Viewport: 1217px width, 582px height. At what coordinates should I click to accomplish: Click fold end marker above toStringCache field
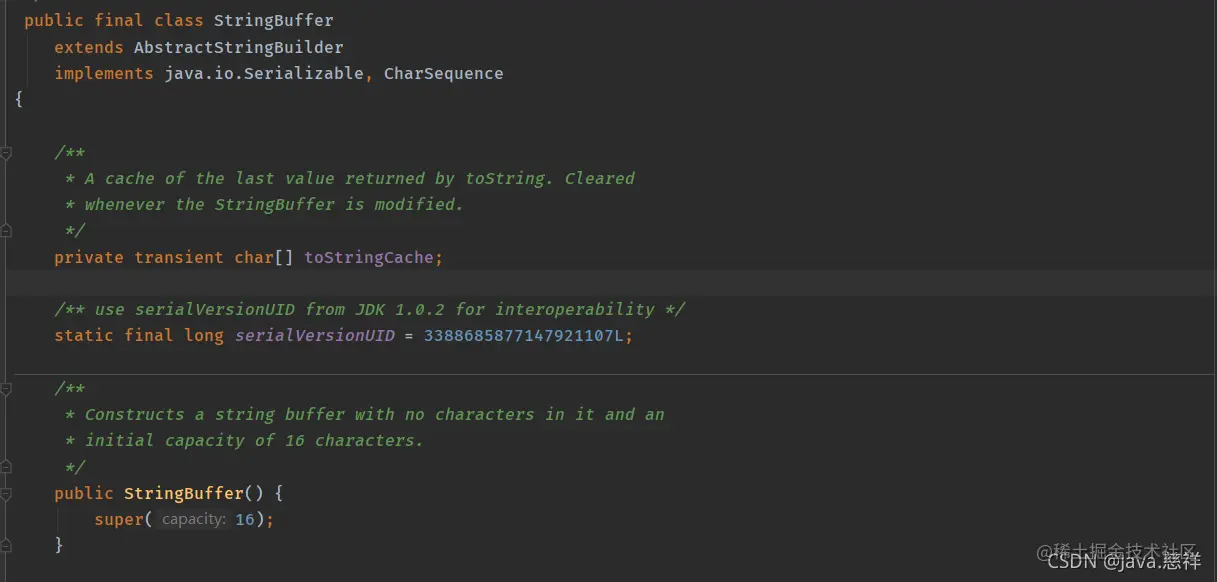point(6,231)
